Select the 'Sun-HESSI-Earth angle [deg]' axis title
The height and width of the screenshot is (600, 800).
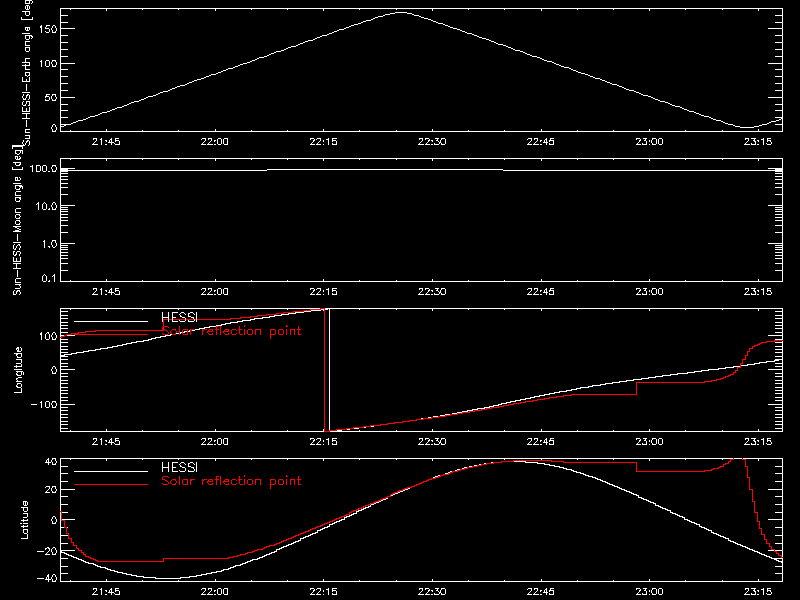[27, 72]
